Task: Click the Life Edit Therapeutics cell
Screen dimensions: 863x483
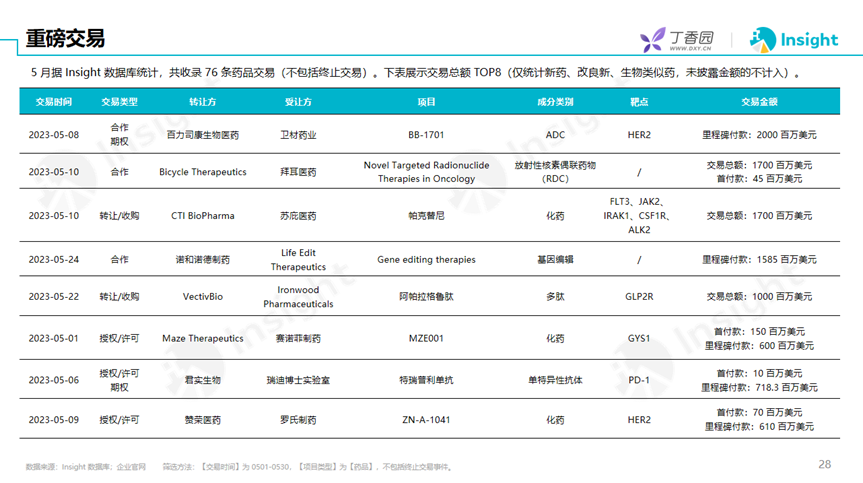Action: (x=298, y=260)
